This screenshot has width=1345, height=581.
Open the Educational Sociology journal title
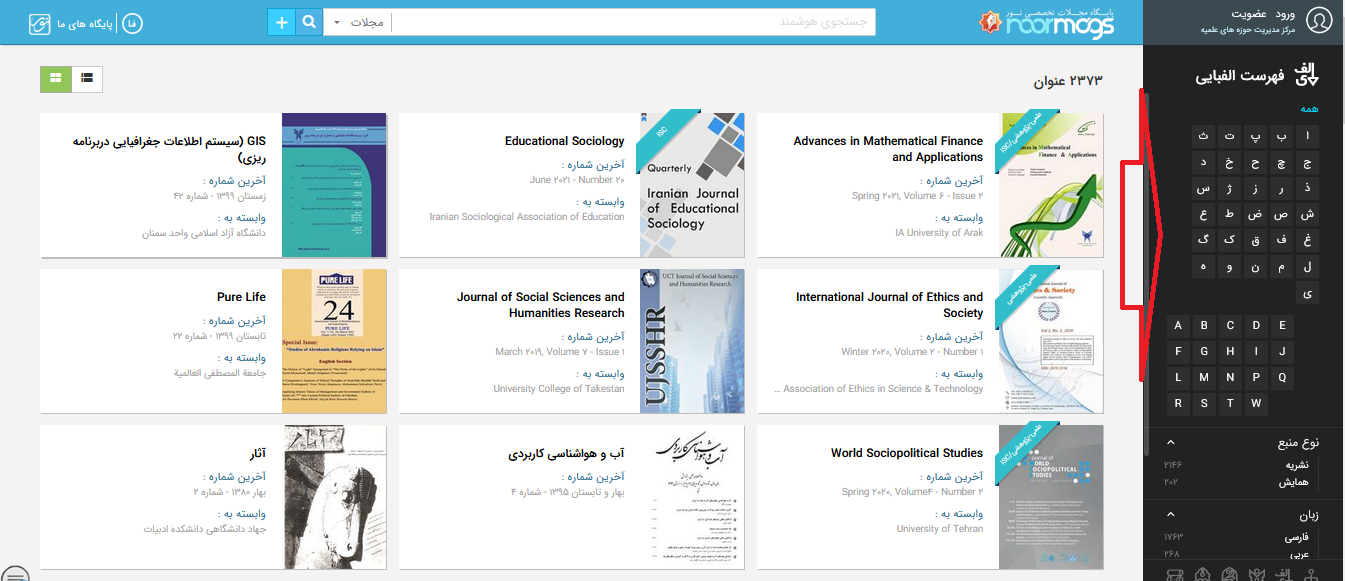click(564, 141)
